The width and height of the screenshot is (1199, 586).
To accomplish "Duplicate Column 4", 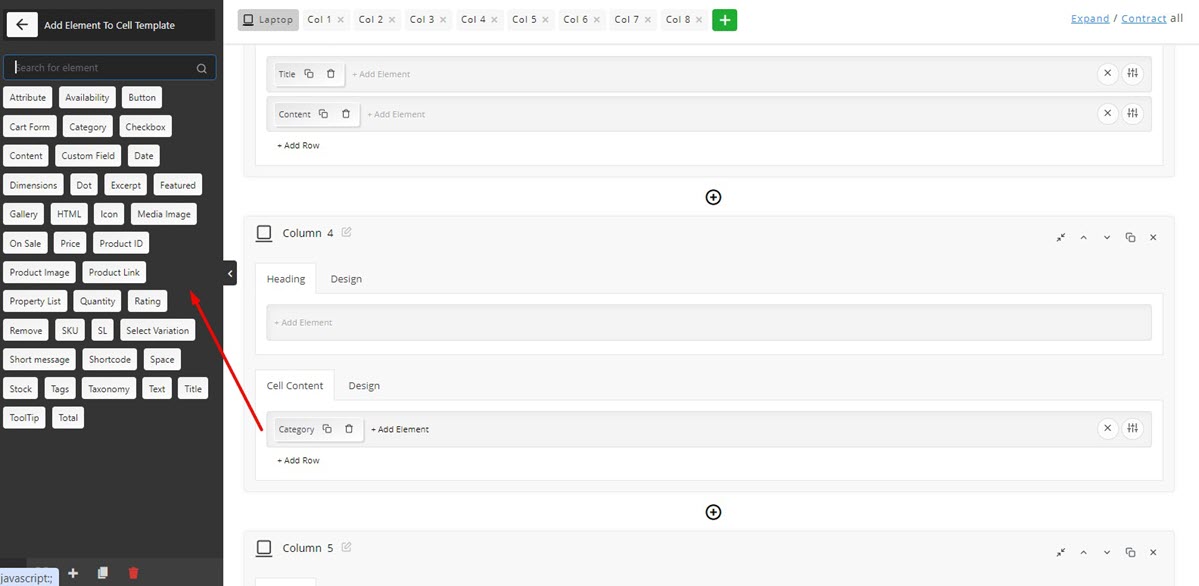I will pos(1130,238).
